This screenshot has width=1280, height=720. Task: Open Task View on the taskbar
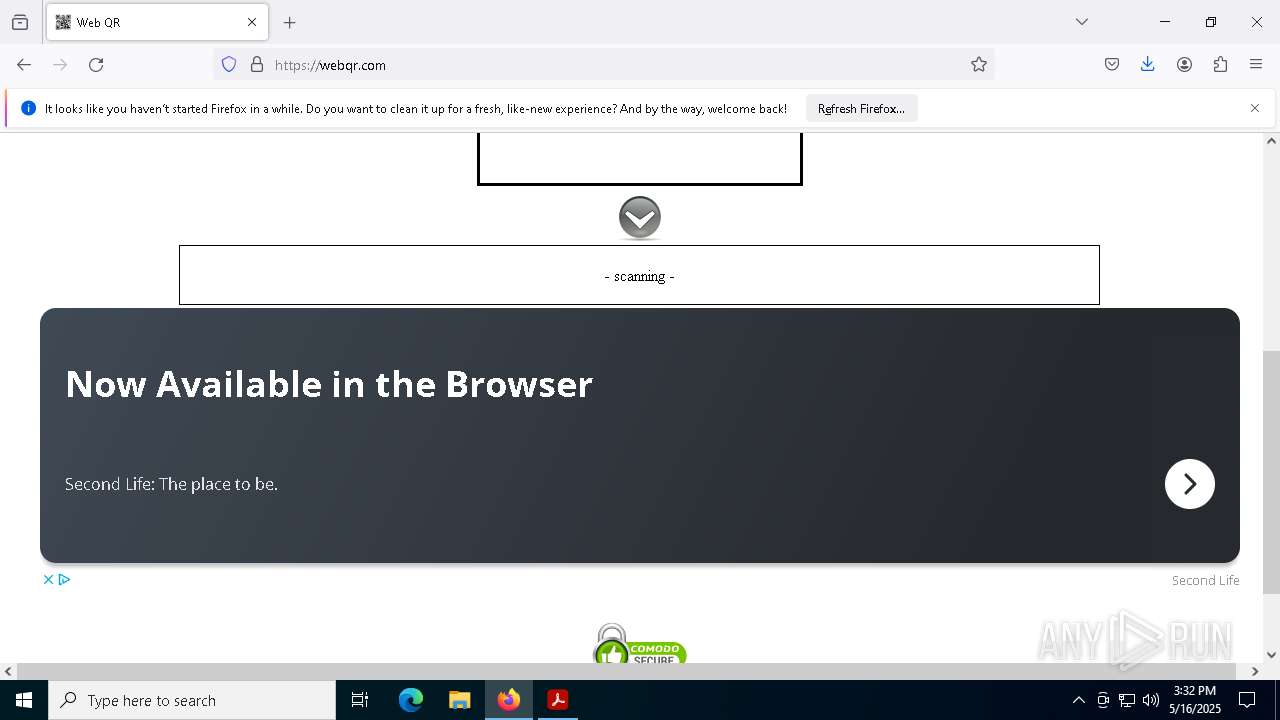tap(360, 700)
